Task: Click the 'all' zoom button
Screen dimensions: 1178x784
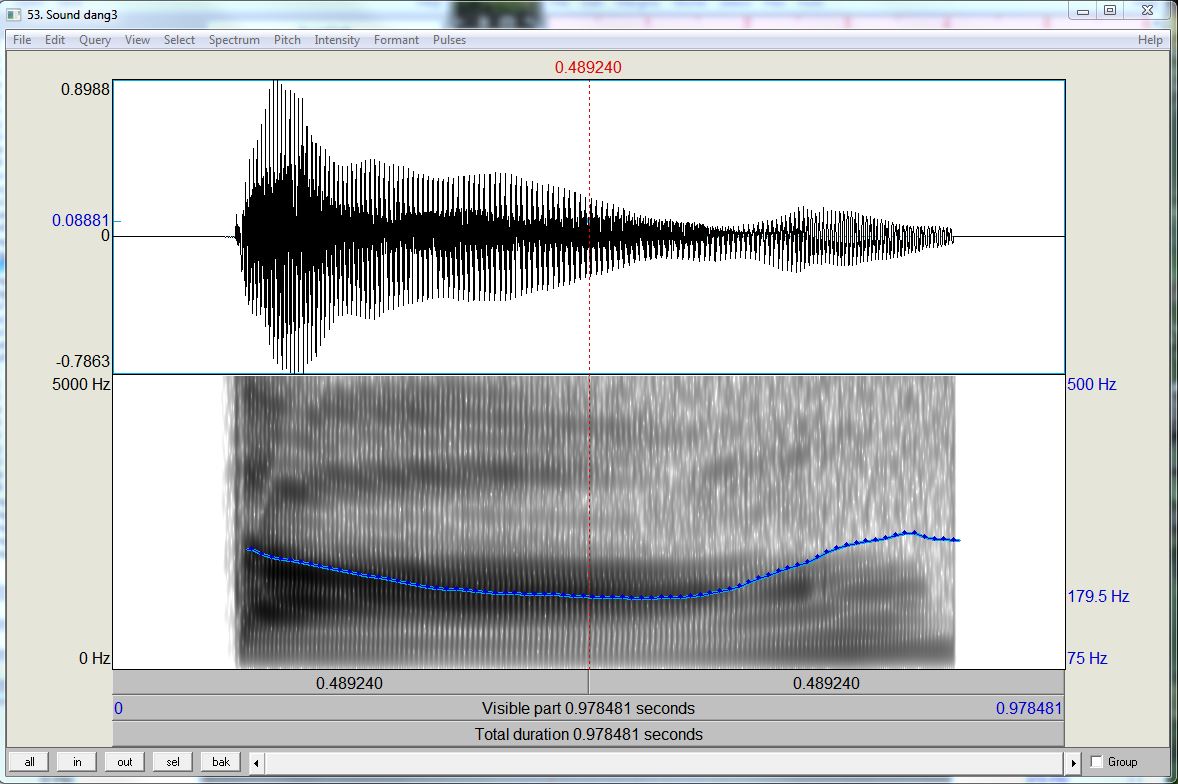Action: [x=29, y=761]
